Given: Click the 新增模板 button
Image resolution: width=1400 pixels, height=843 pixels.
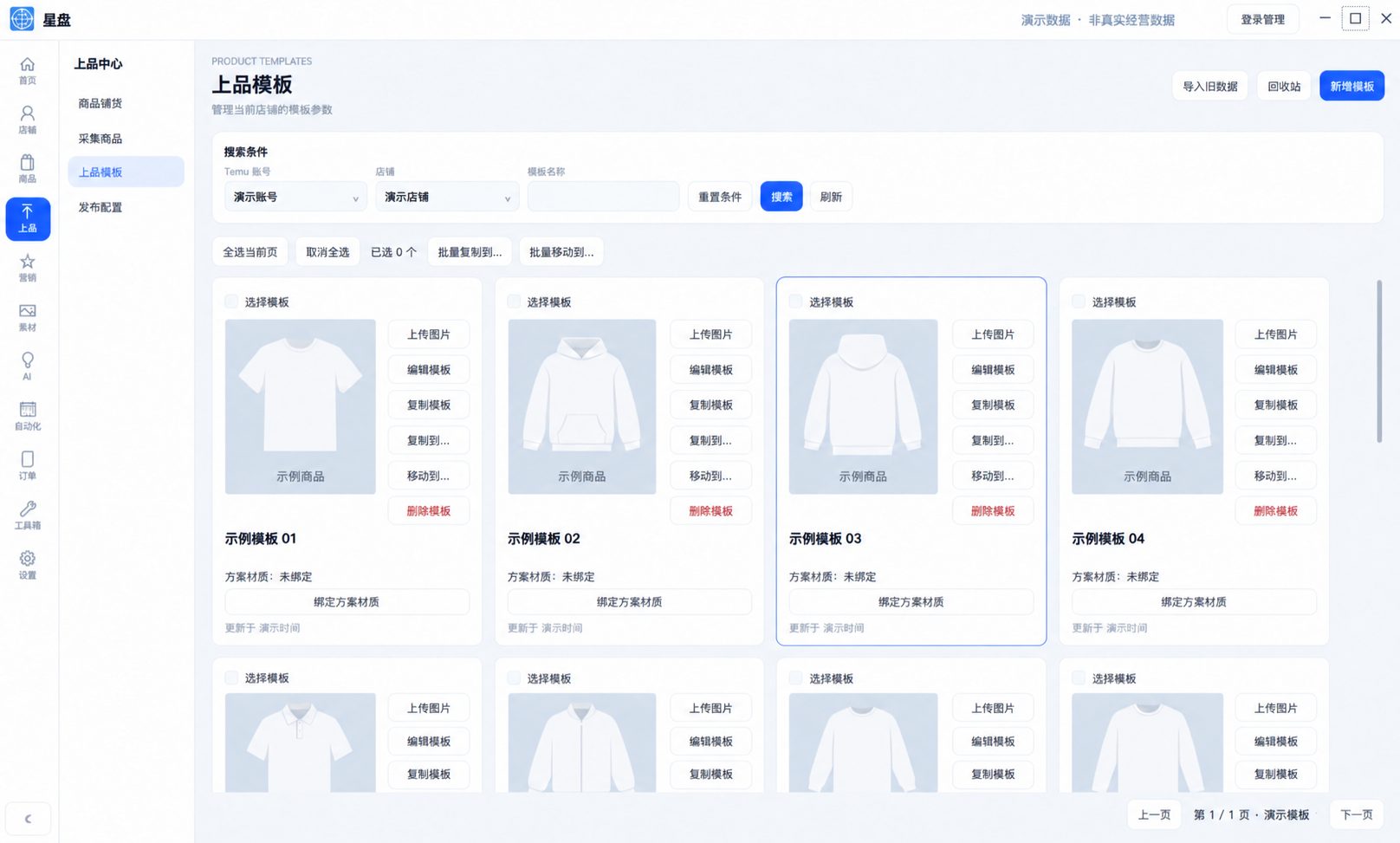Looking at the screenshot, I should (x=1351, y=86).
